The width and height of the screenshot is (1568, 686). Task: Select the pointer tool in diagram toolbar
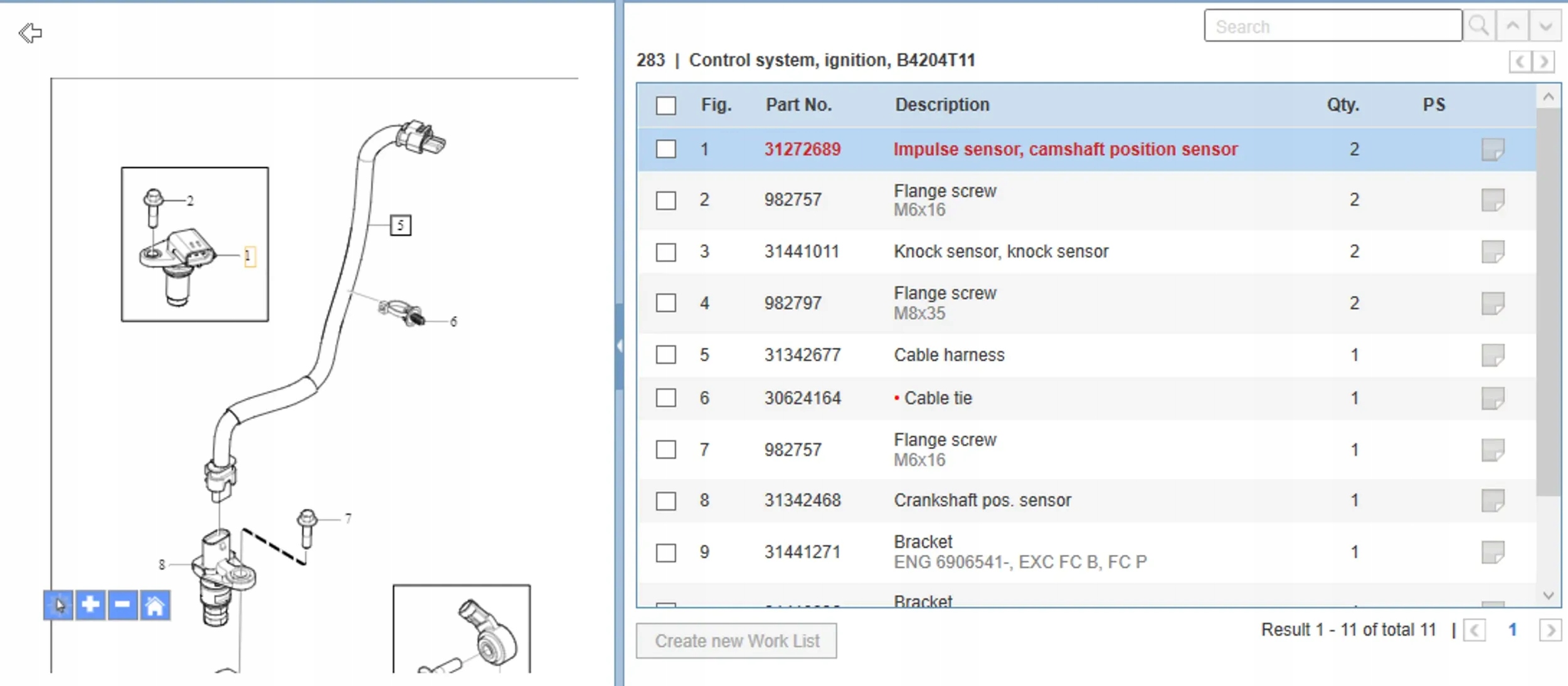coord(58,605)
